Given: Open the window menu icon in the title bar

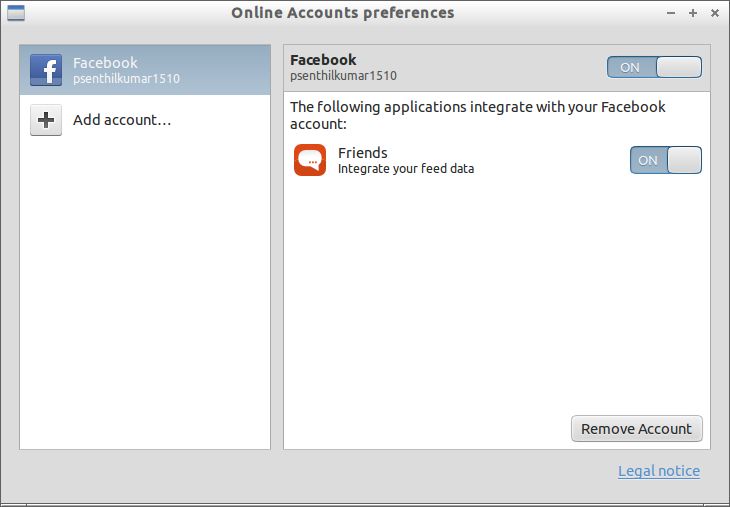Looking at the screenshot, I should click(16, 13).
